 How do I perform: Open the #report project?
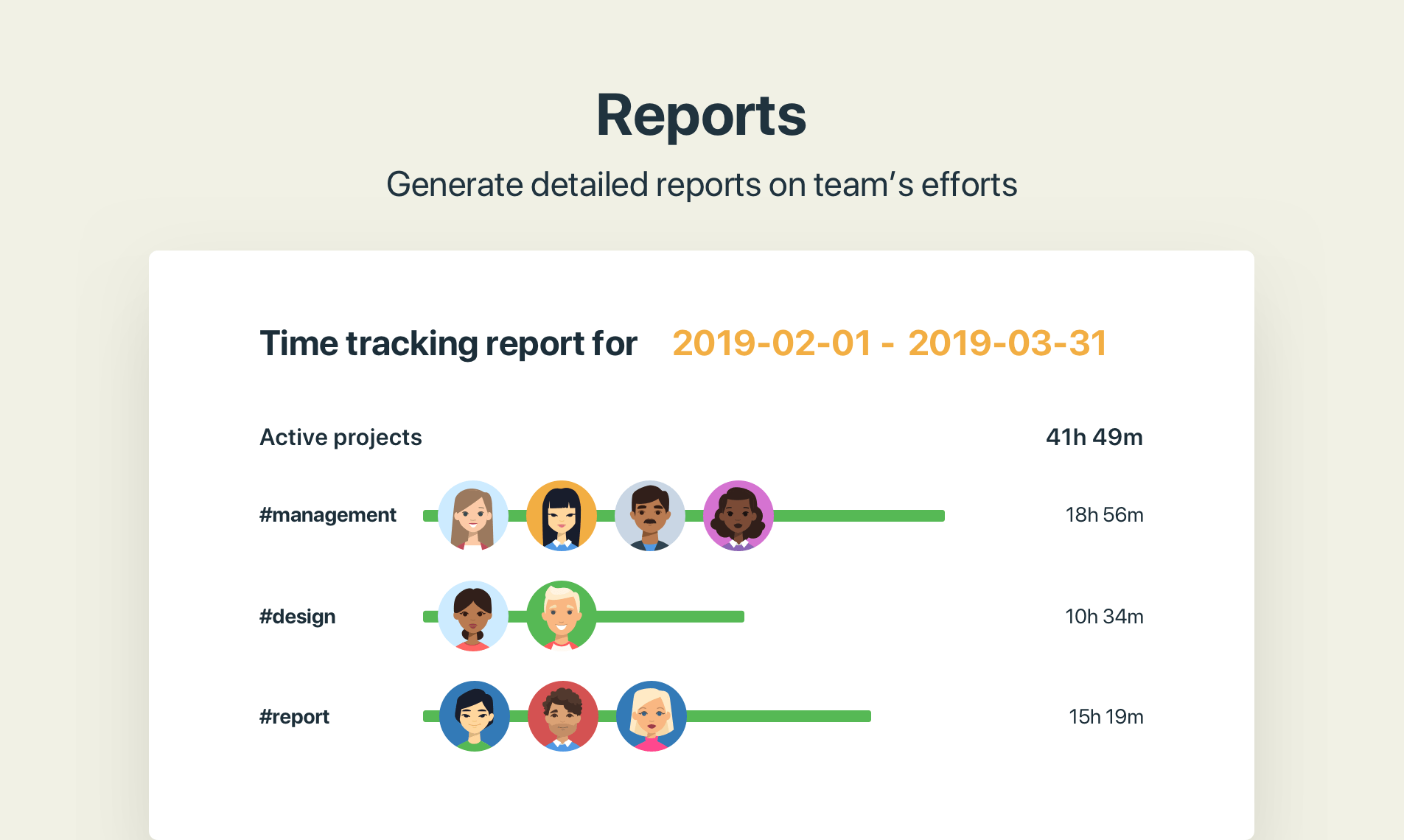tap(295, 716)
